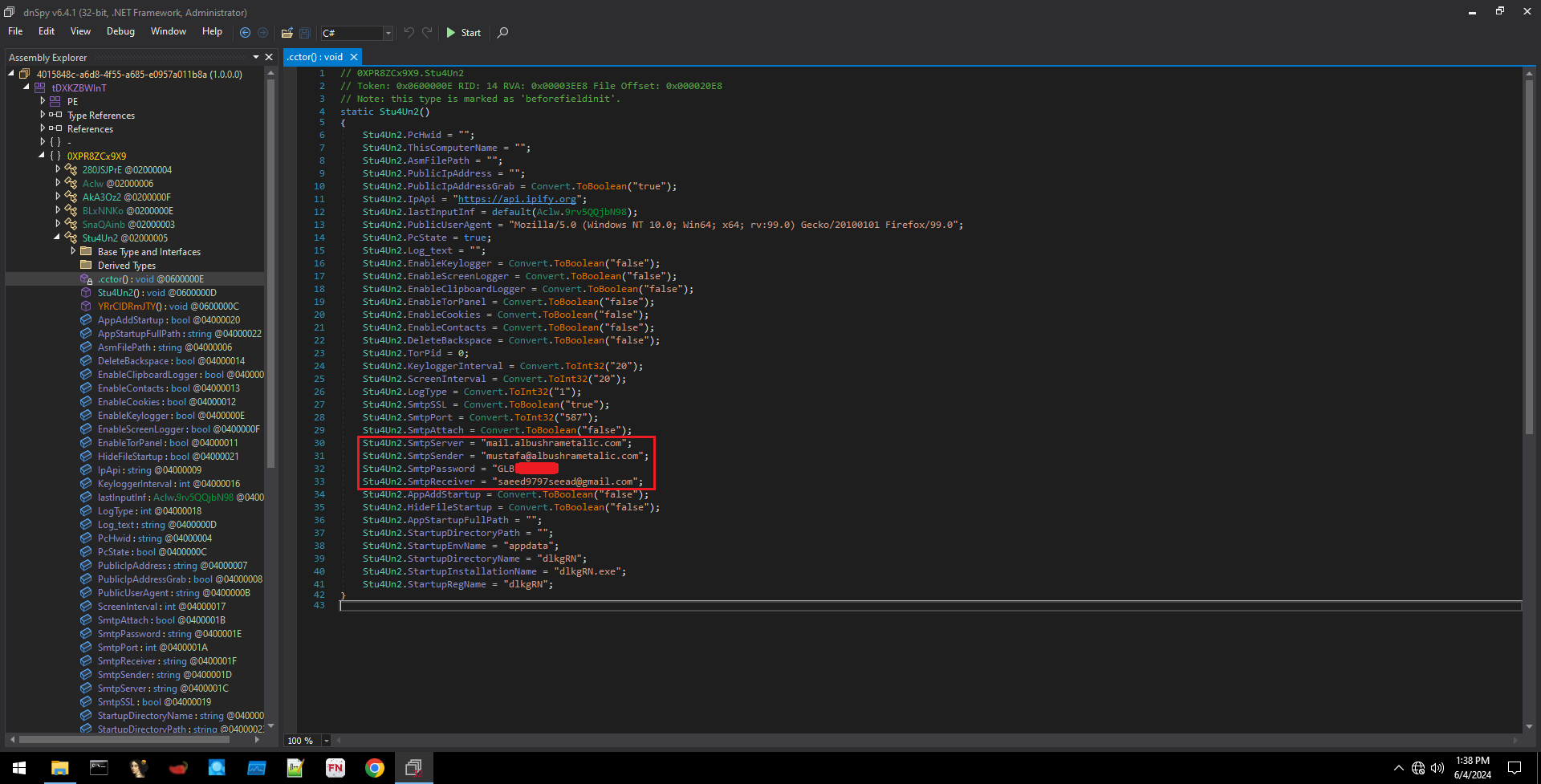Open the 100% zoom level dropdown
Viewport: 1541px width, 784px height.
coord(326,741)
